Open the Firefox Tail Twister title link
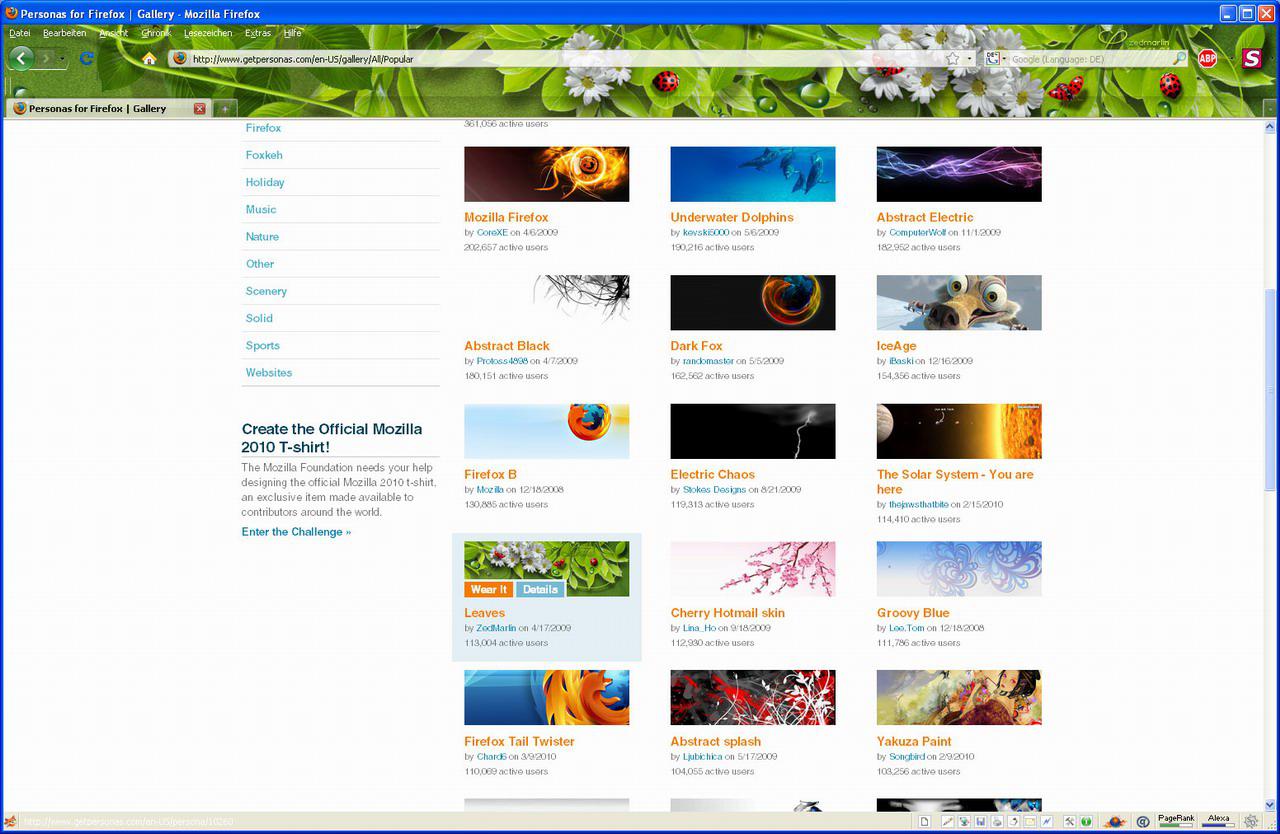Image resolution: width=1280 pixels, height=834 pixels. point(519,741)
